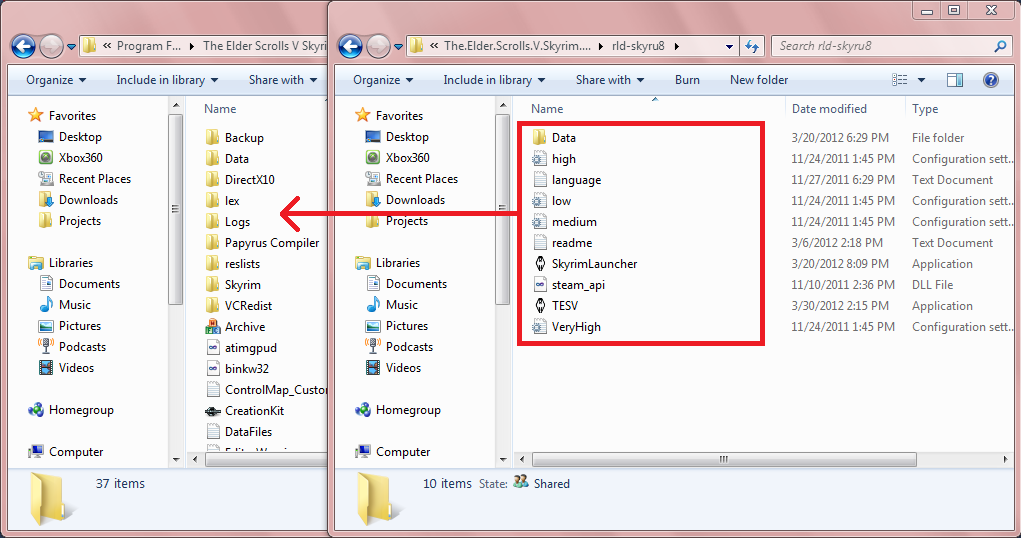This screenshot has width=1021, height=538.
Task: Toggle the preview pane icon
Action: [x=955, y=80]
